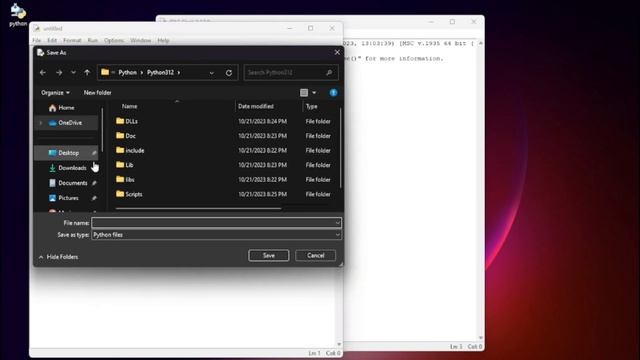The height and width of the screenshot is (360, 640).
Task: Select Home in navigation pane
Action: point(67,108)
